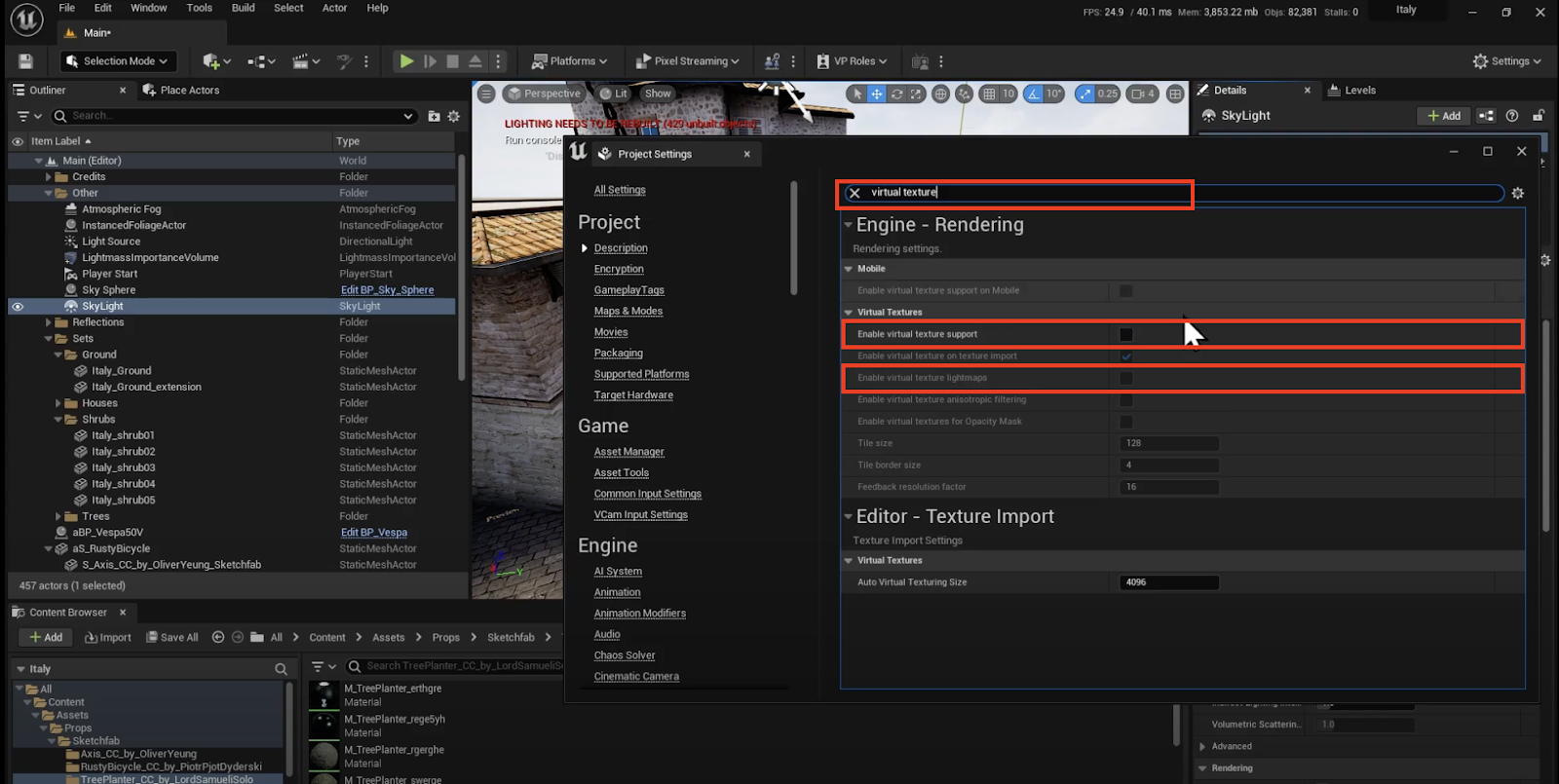Open the Selection Mode dropdown
Screen dimensions: 1559x784
pyautogui.click(x=119, y=61)
